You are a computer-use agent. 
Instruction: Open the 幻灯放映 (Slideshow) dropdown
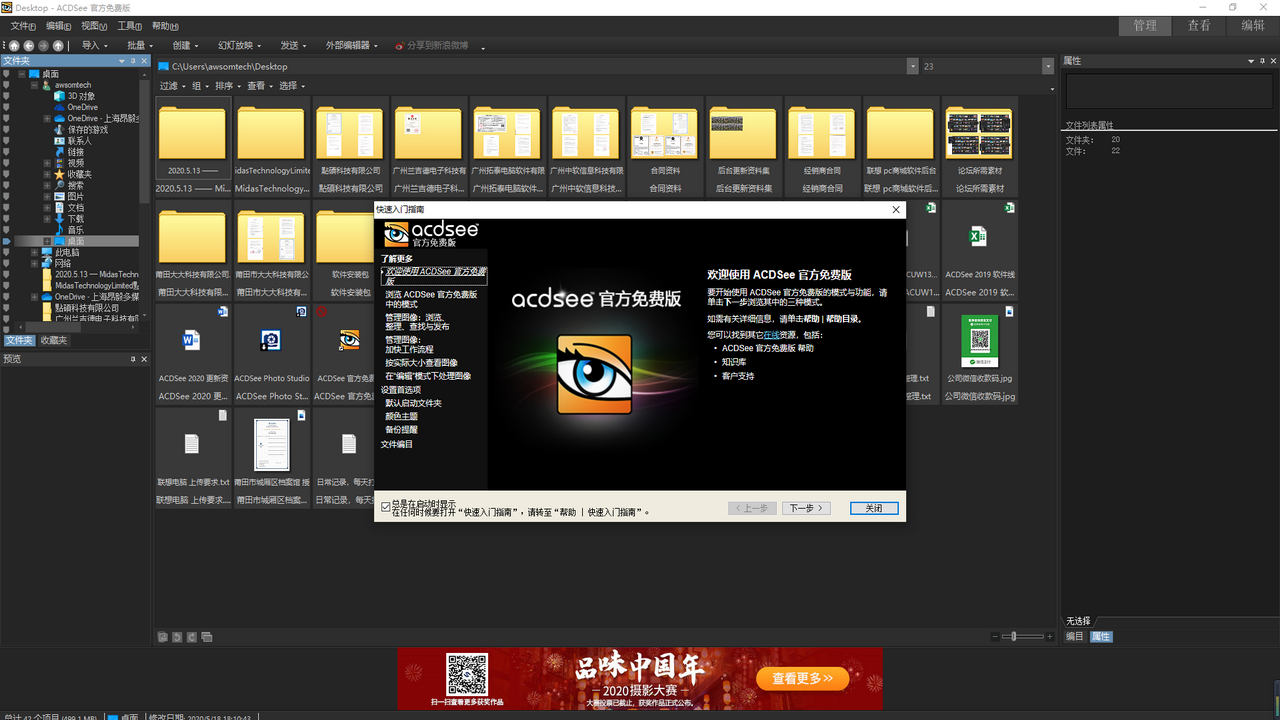tap(239, 46)
